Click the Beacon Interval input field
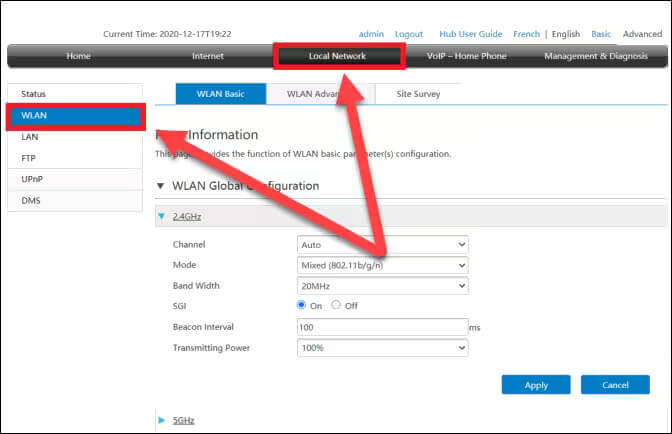672x434 pixels. (383, 327)
